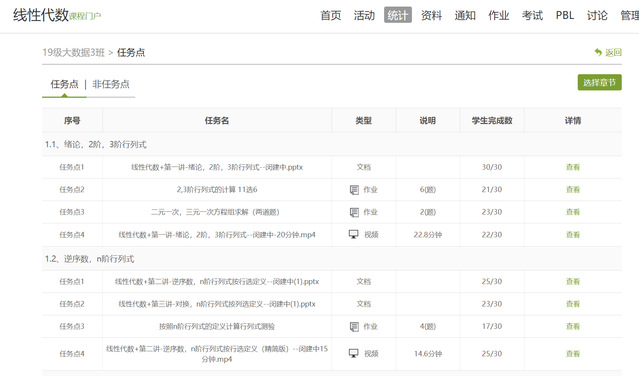Click the 4(题) description cell
639x376 pixels.
(427, 326)
